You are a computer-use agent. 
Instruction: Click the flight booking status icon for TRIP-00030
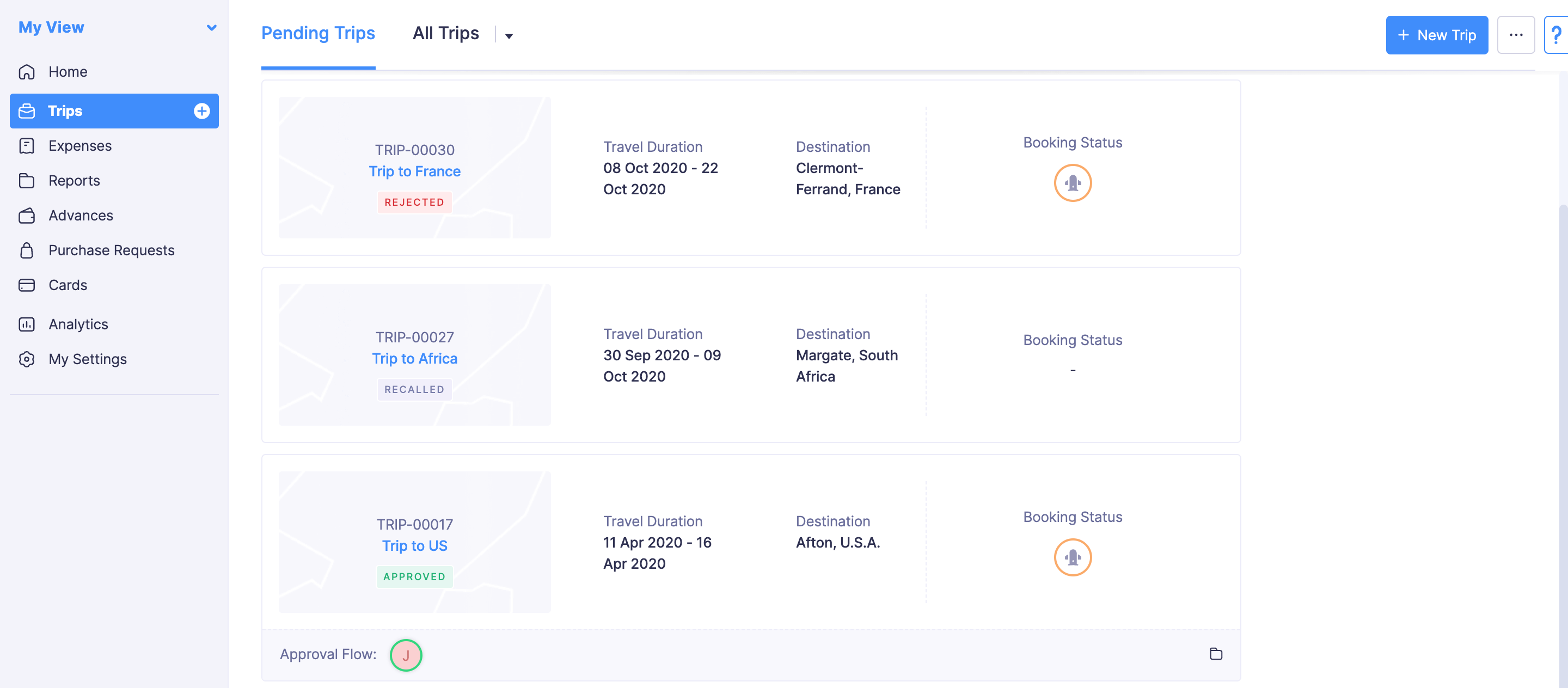[1073, 182]
